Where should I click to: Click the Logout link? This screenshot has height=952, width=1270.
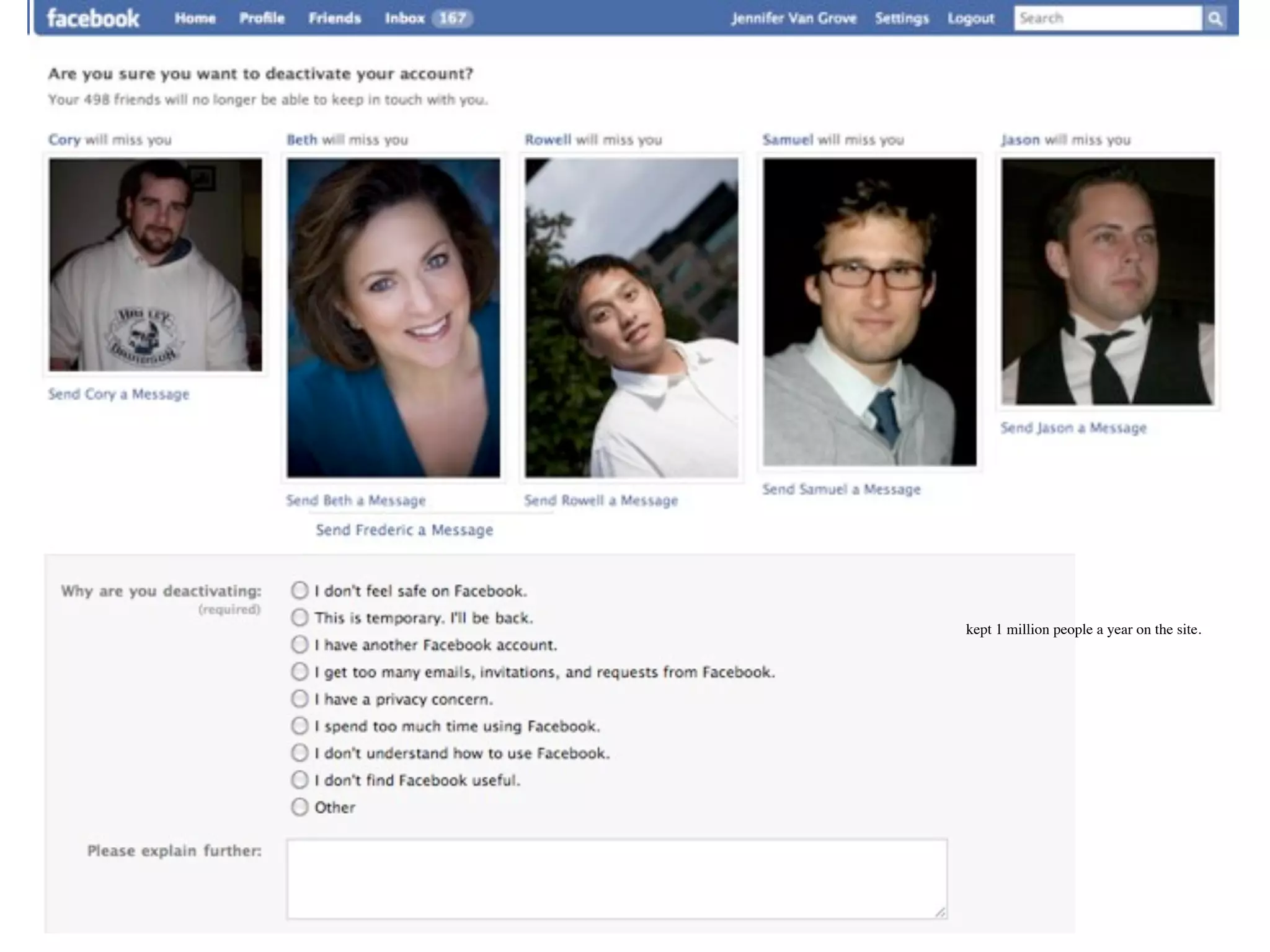[x=970, y=19]
